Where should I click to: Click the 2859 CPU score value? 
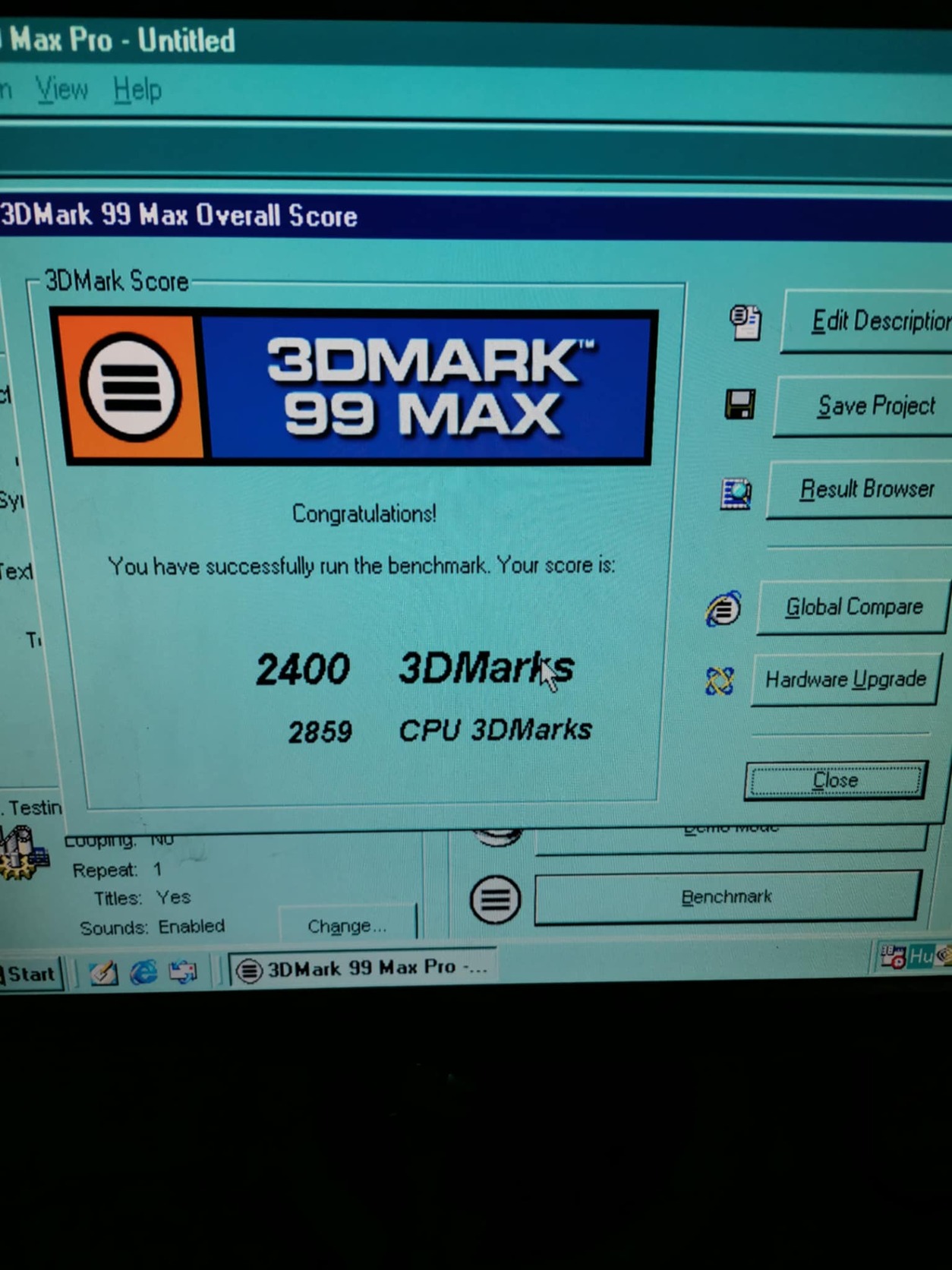(320, 731)
